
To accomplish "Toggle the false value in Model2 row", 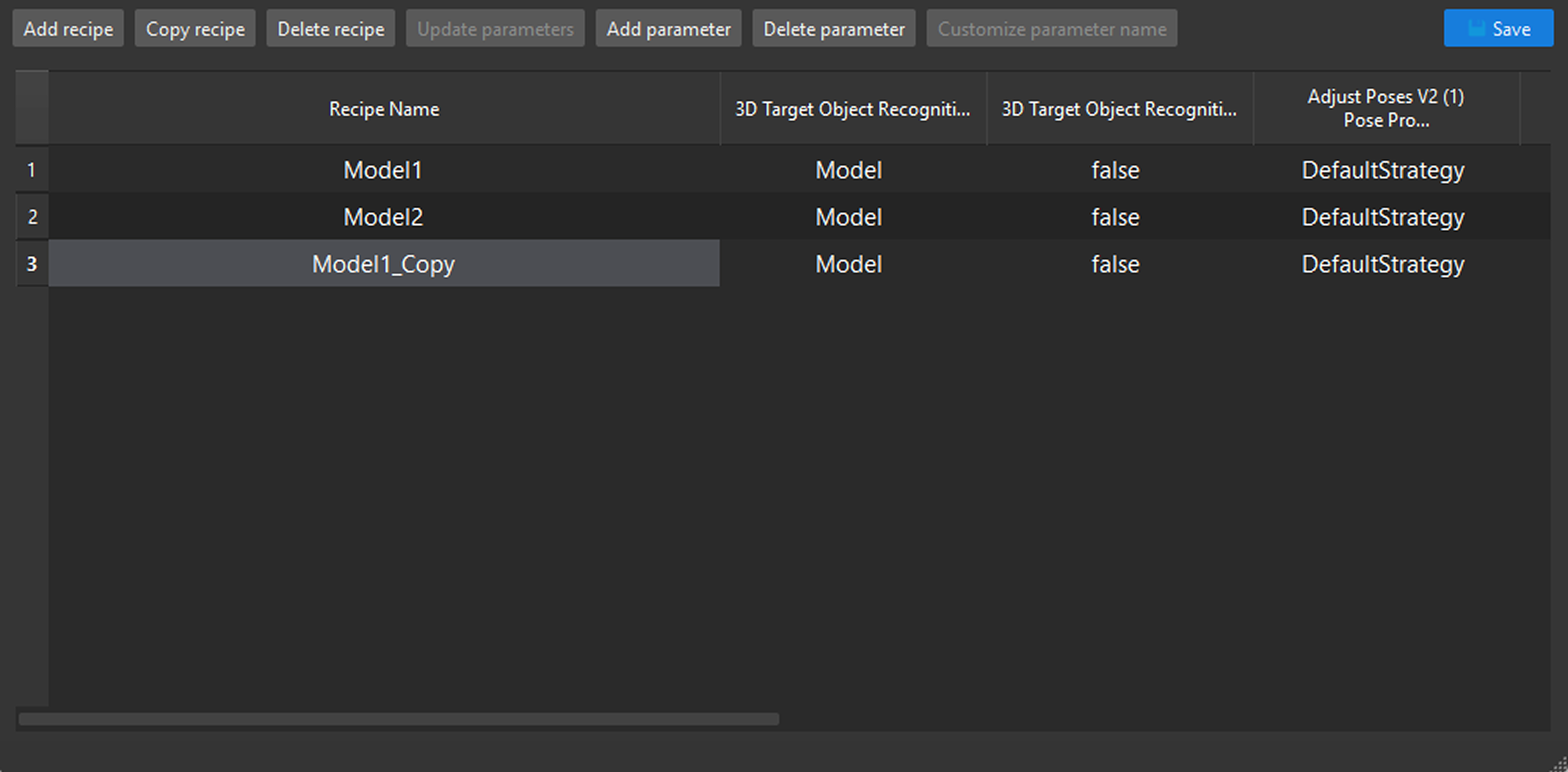I will click(x=1115, y=217).
